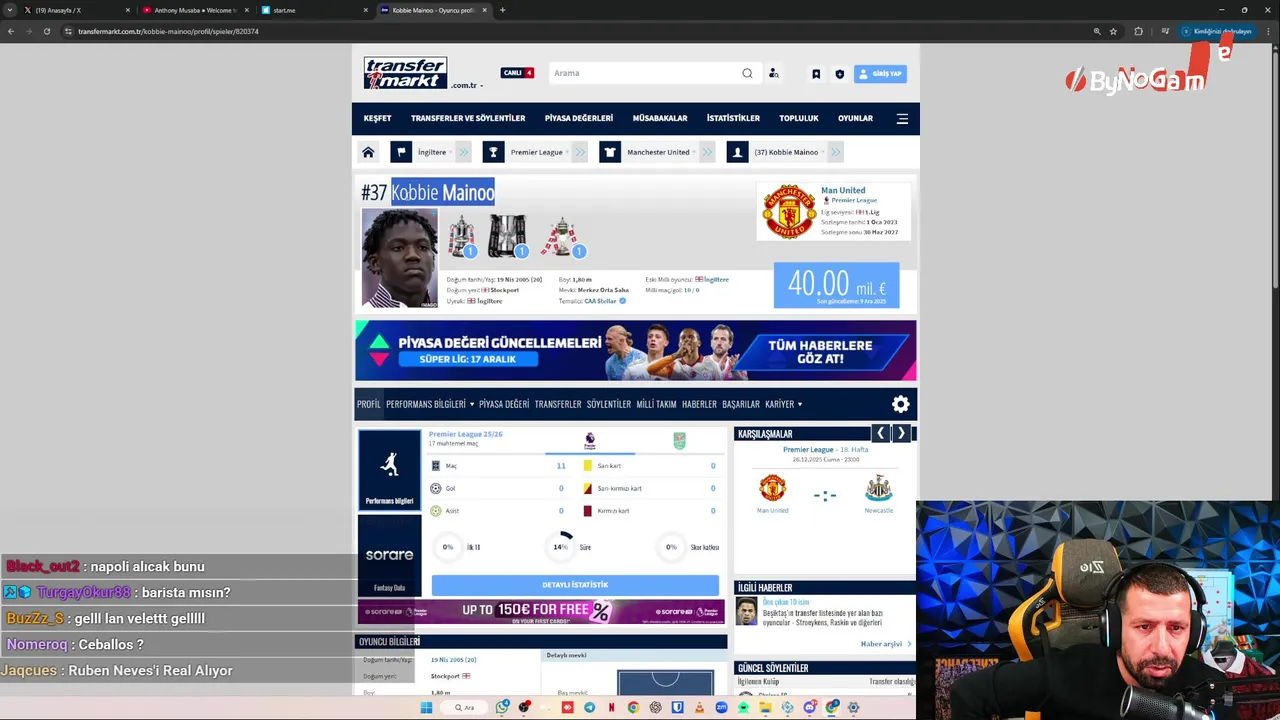The width and height of the screenshot is (1280, 720).
Task: Open the bookmark watchlist icon
Action: pyautogui.click(x=816, y=74)
